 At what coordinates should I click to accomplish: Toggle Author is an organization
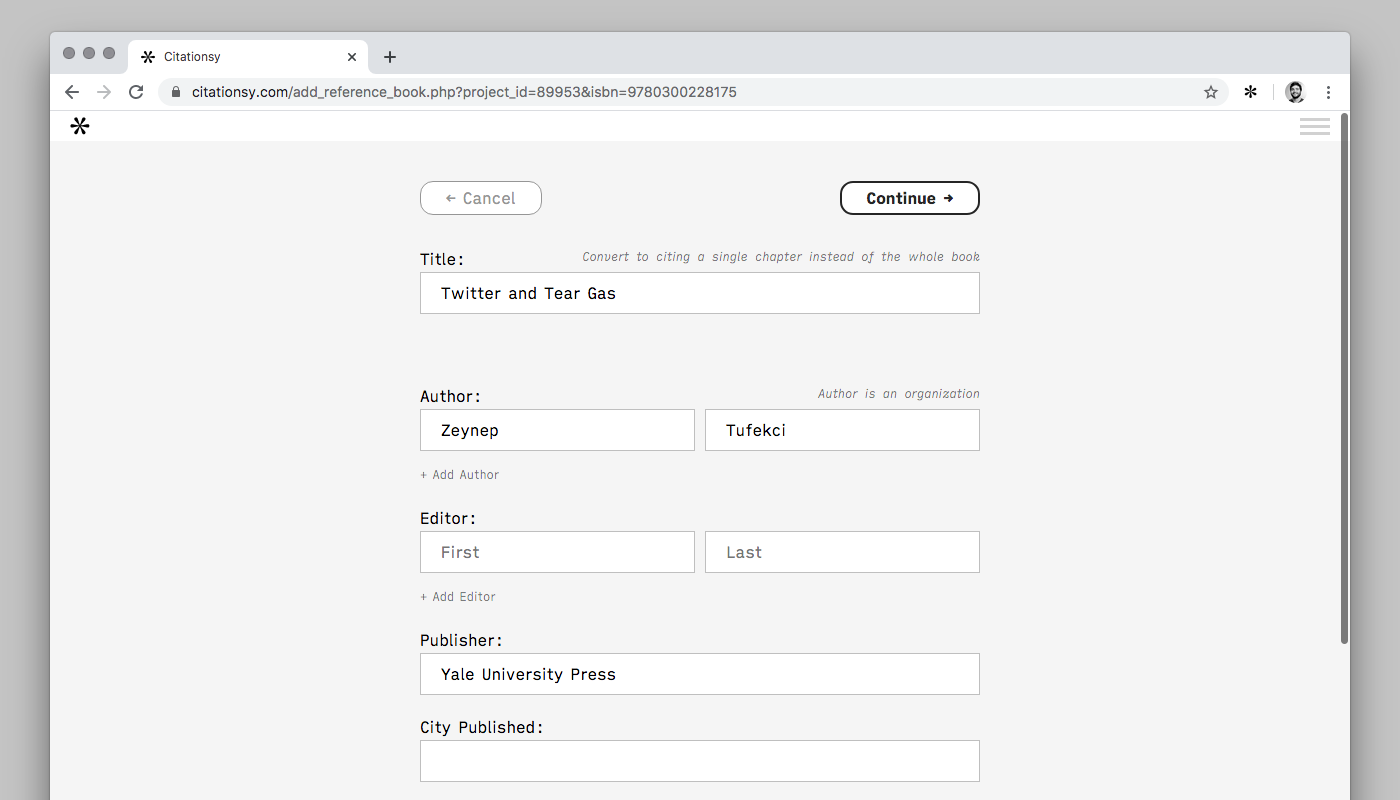[898, 394]
